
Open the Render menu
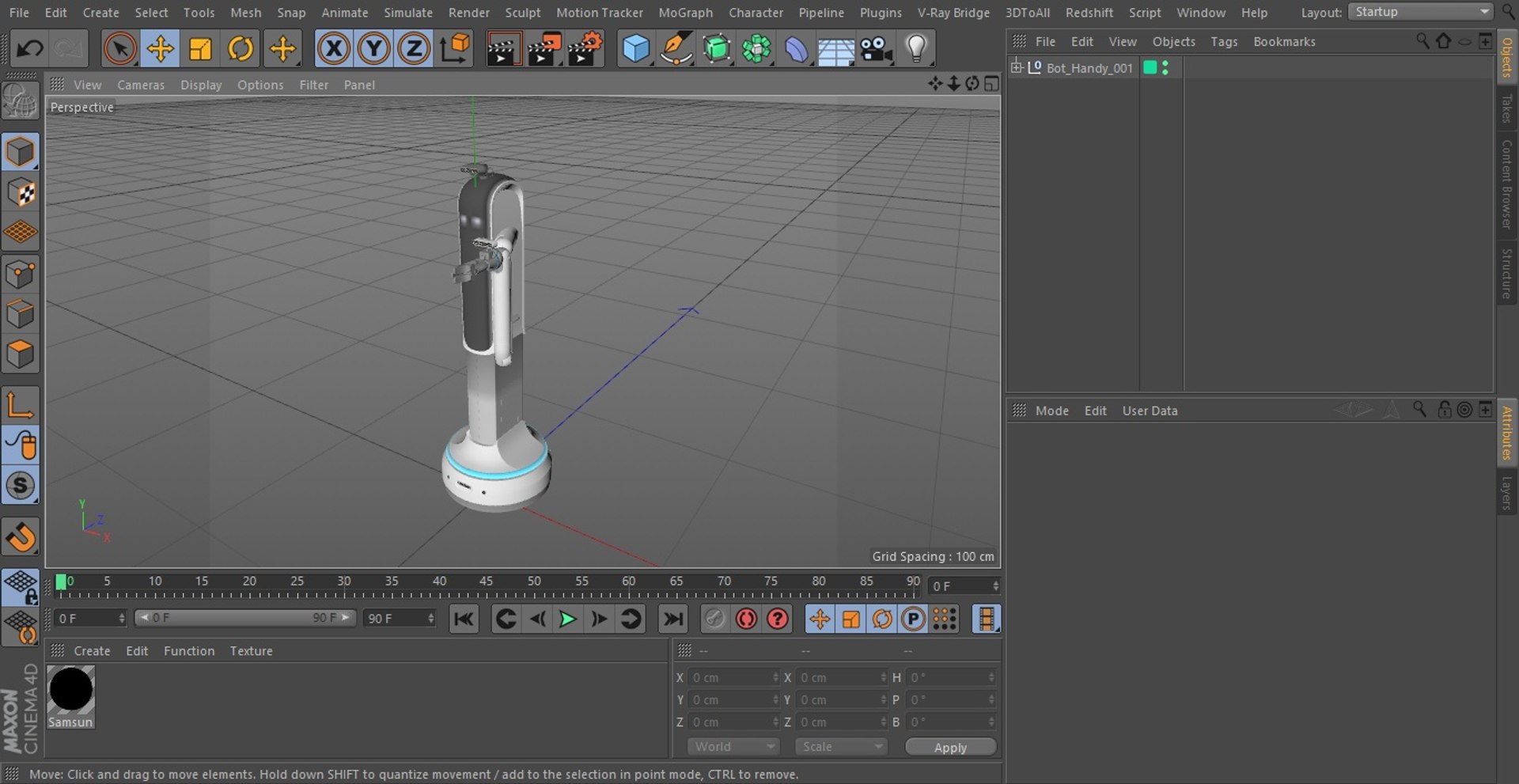click(x=469, y=13)
